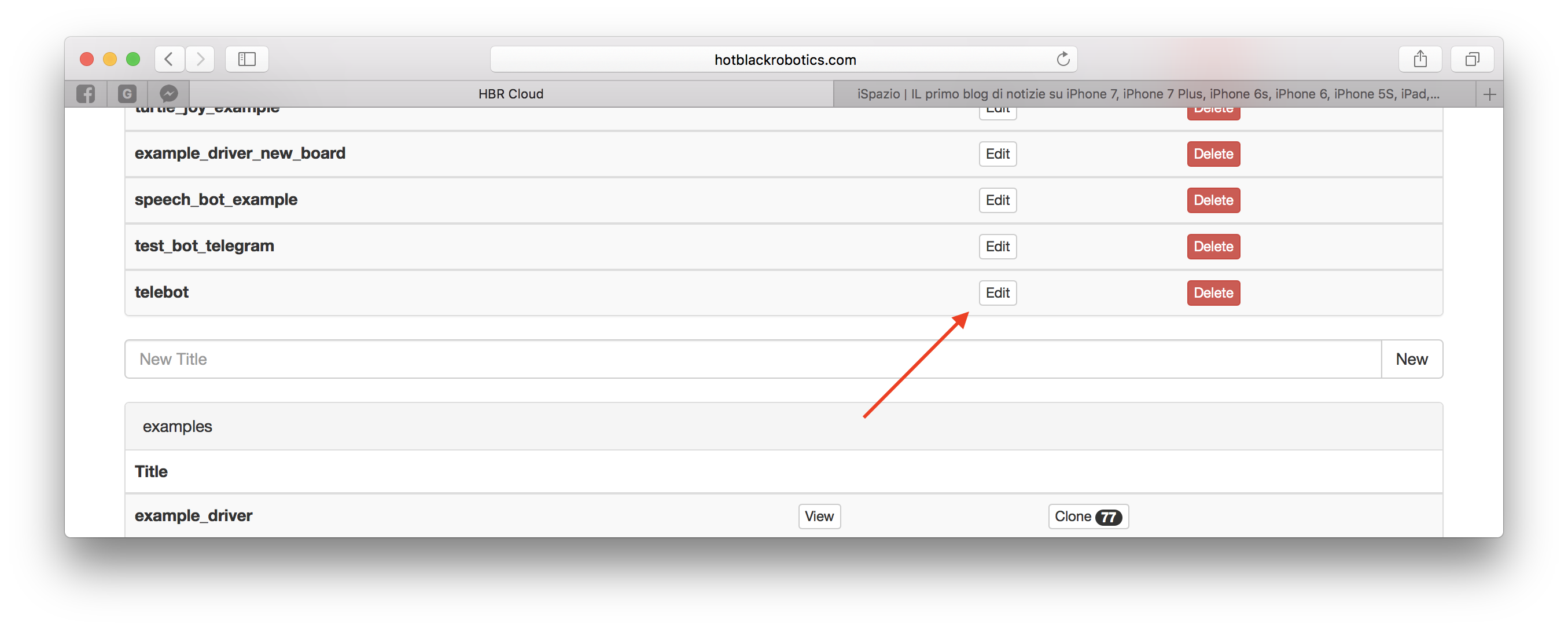Click the Edit button for speech_bot_example
1568x630 pixels.
pos(996,200)
